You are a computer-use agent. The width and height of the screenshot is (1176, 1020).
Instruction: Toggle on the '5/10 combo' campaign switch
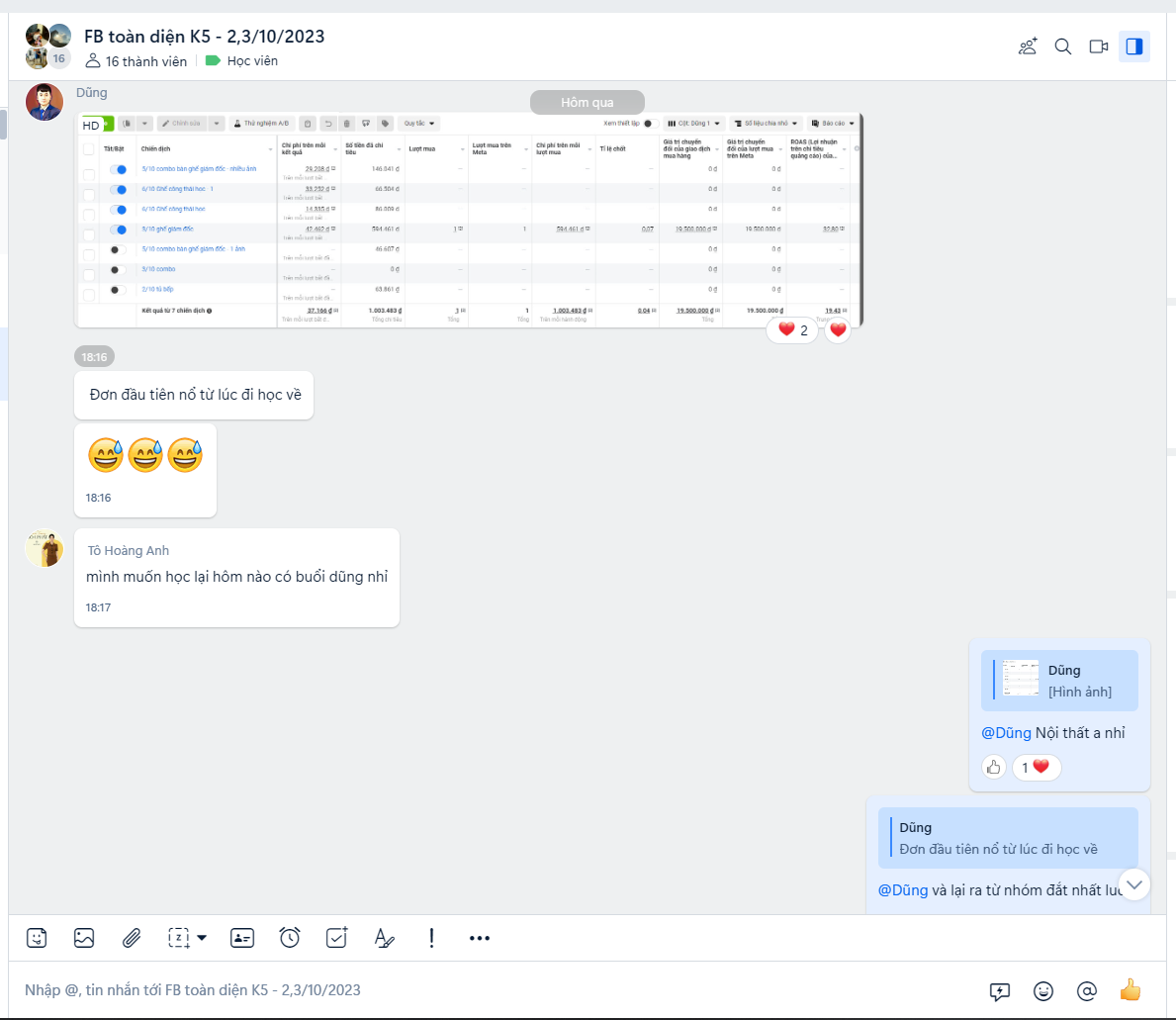119,268
